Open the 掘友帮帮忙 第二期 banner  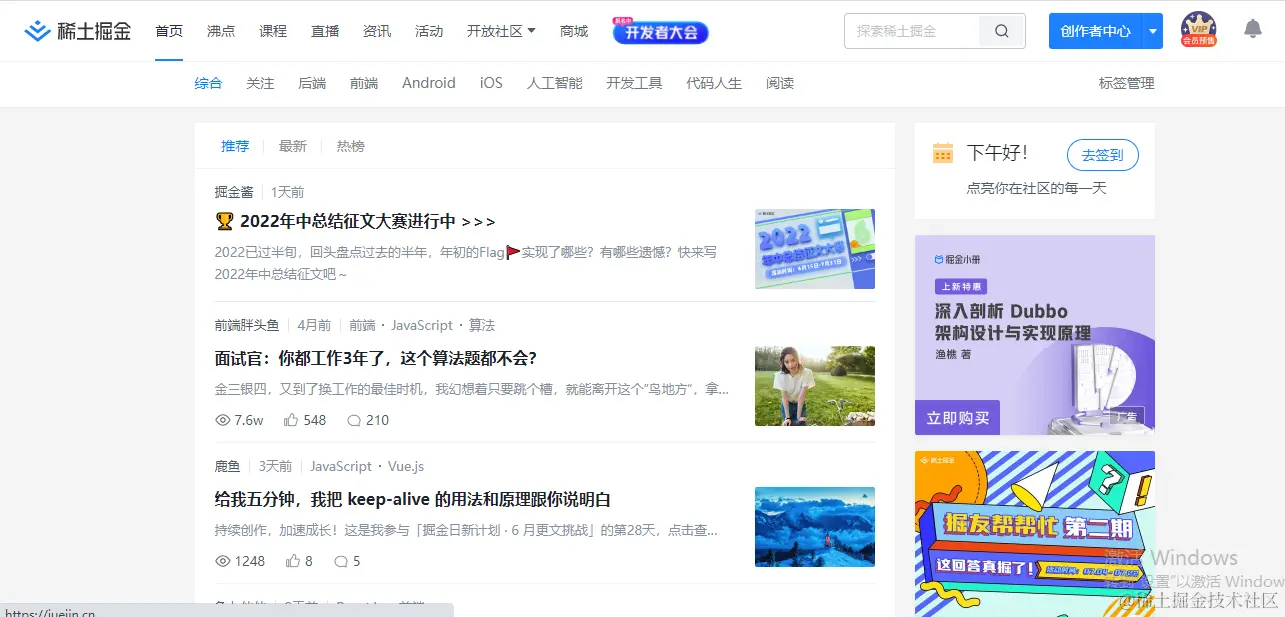[1035, 533]
